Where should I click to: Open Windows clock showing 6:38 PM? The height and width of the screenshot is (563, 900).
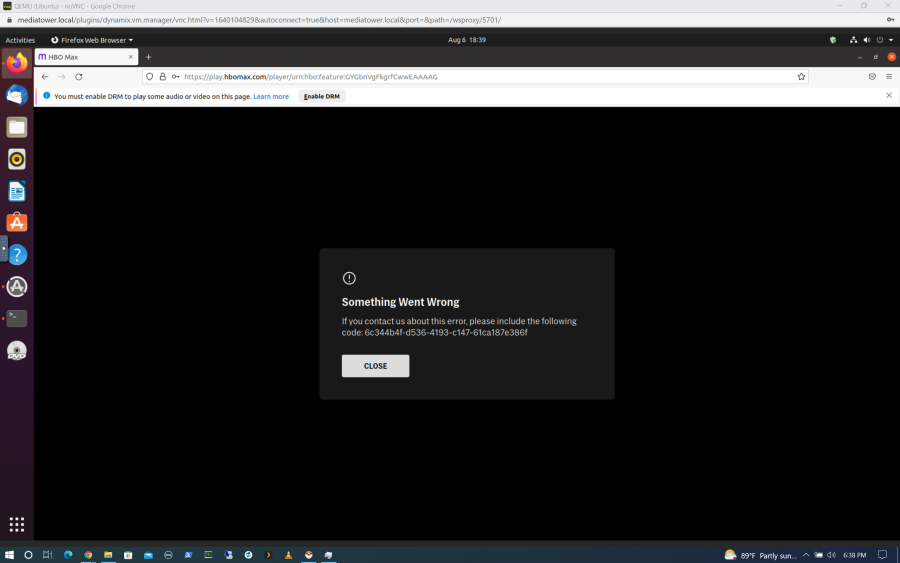click(855, 555)
